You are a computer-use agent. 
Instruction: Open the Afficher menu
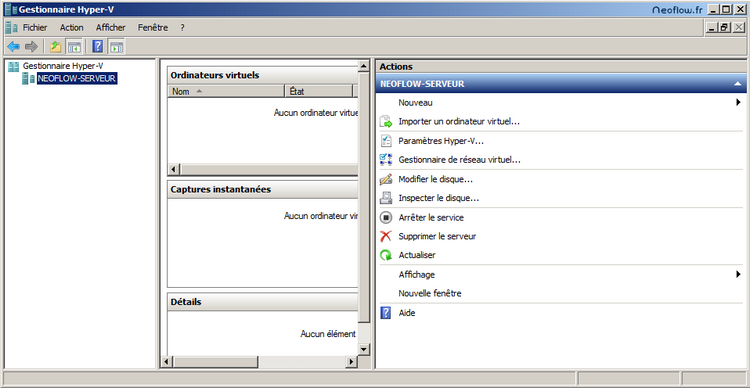click(x=110, y=28)
